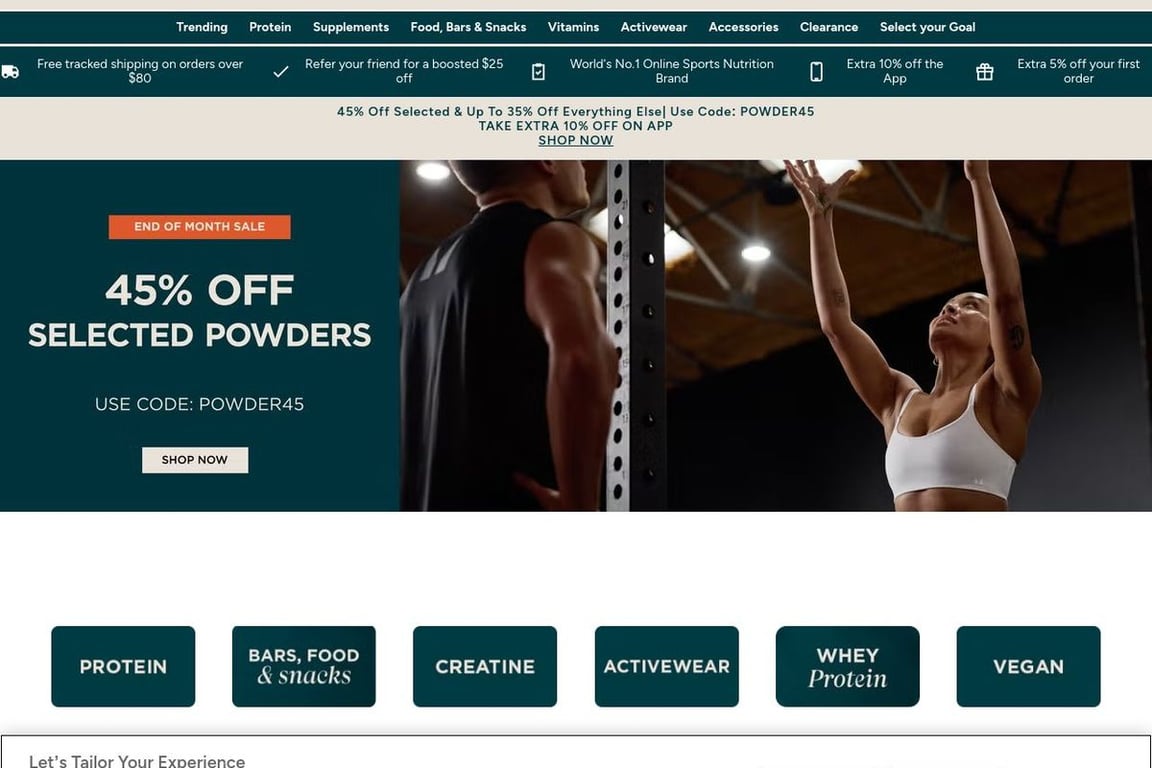Image resolution: width=1152 pixels, height=768 pixels.
Task: Select Activewear in the navigation bar
Action: pos(654,27)
